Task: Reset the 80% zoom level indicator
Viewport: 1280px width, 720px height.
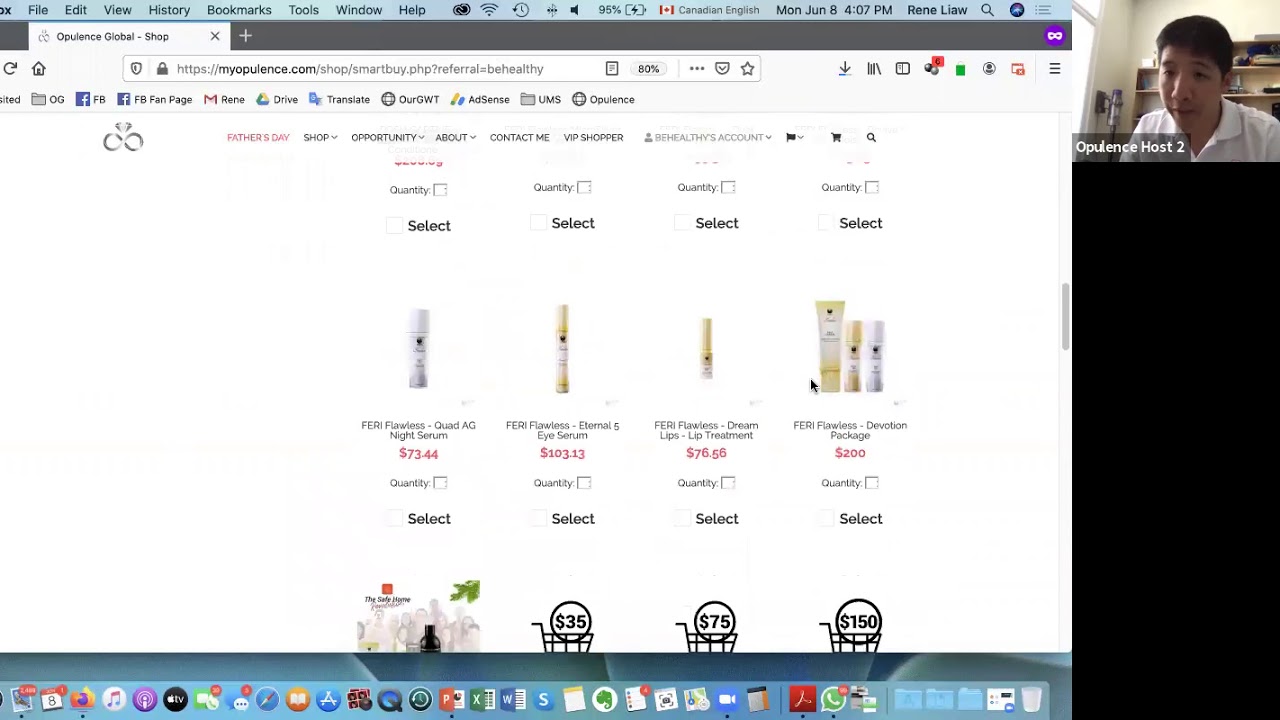Action: coord(649,68)
